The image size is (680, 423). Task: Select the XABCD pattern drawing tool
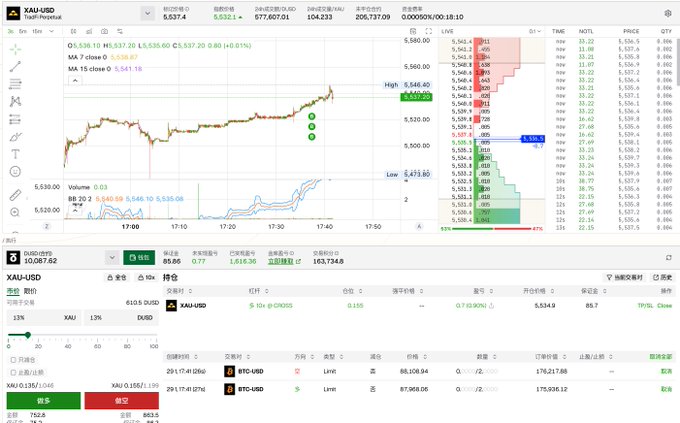[x=15, y=101]
